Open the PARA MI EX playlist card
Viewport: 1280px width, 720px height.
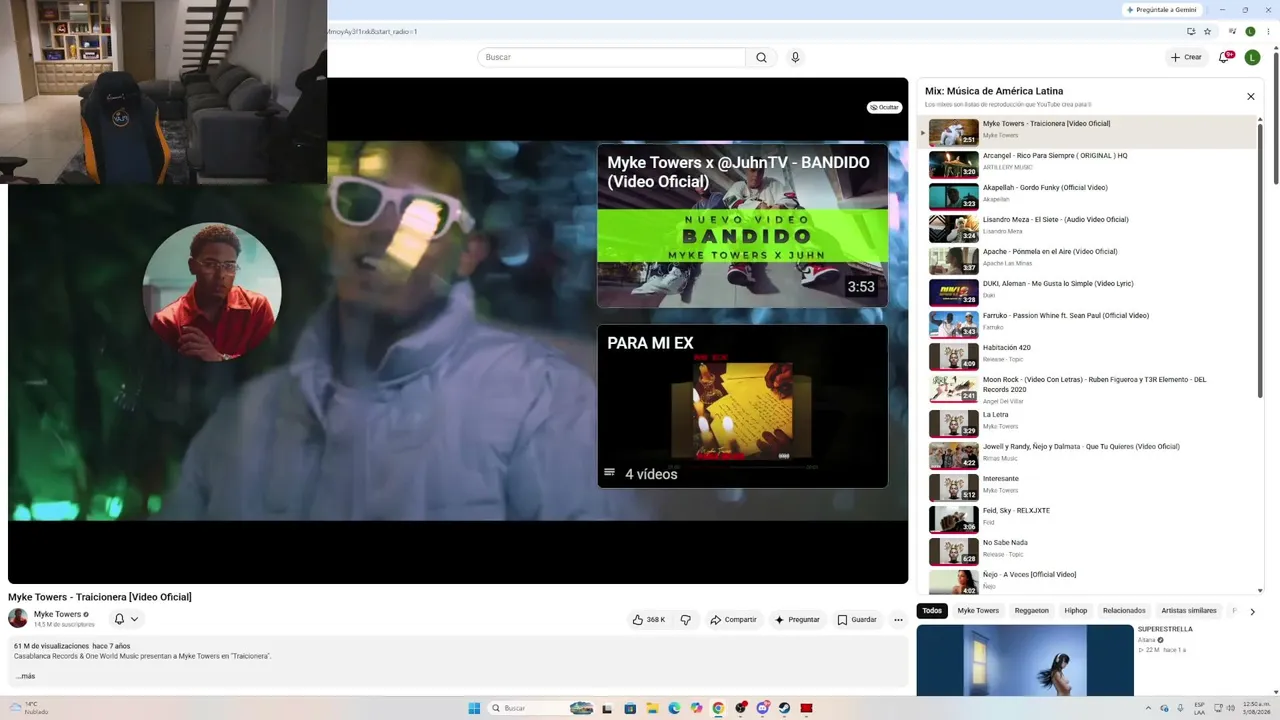[742, 406]
